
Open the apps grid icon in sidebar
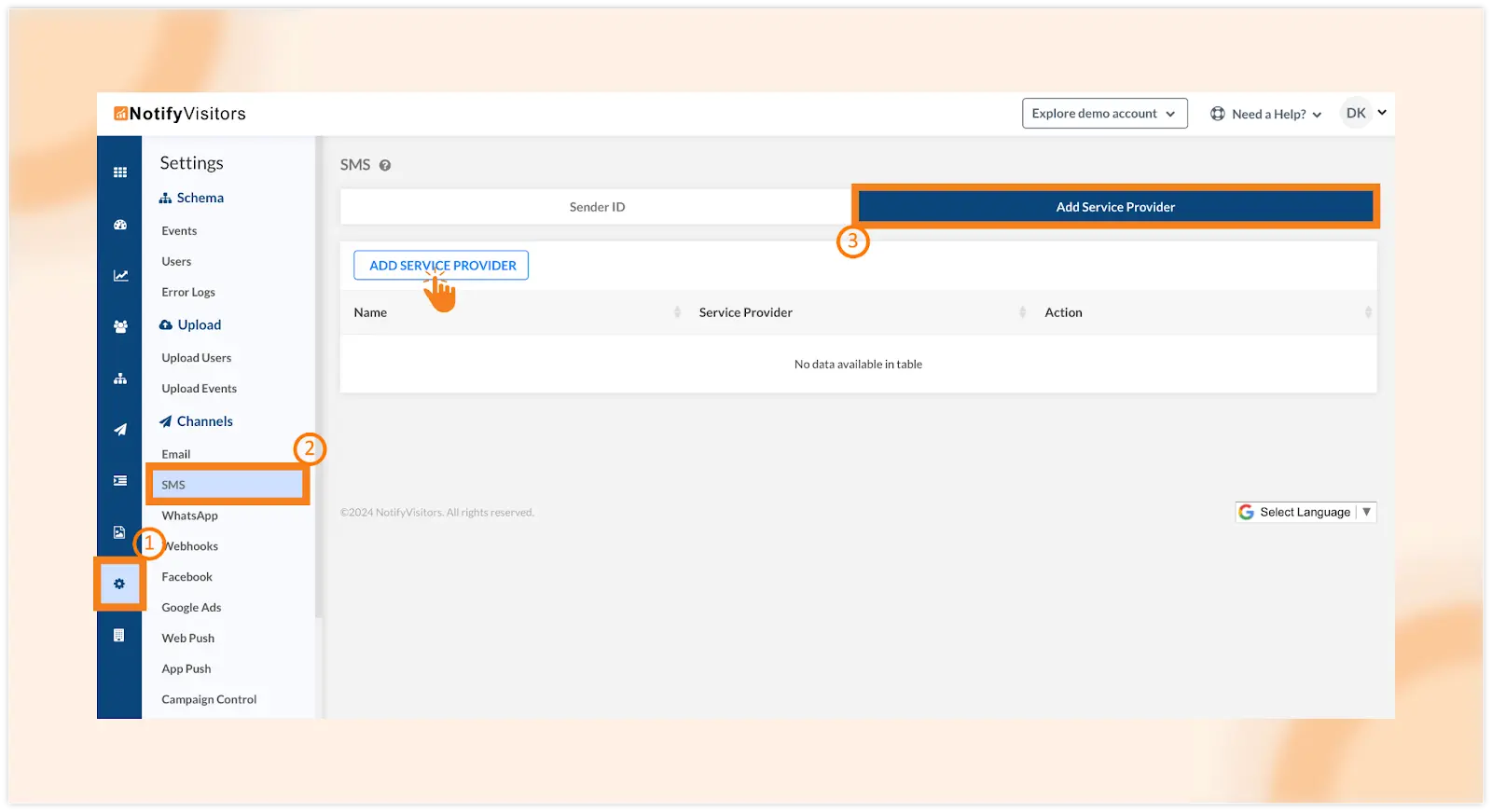[x=120, y=172]
